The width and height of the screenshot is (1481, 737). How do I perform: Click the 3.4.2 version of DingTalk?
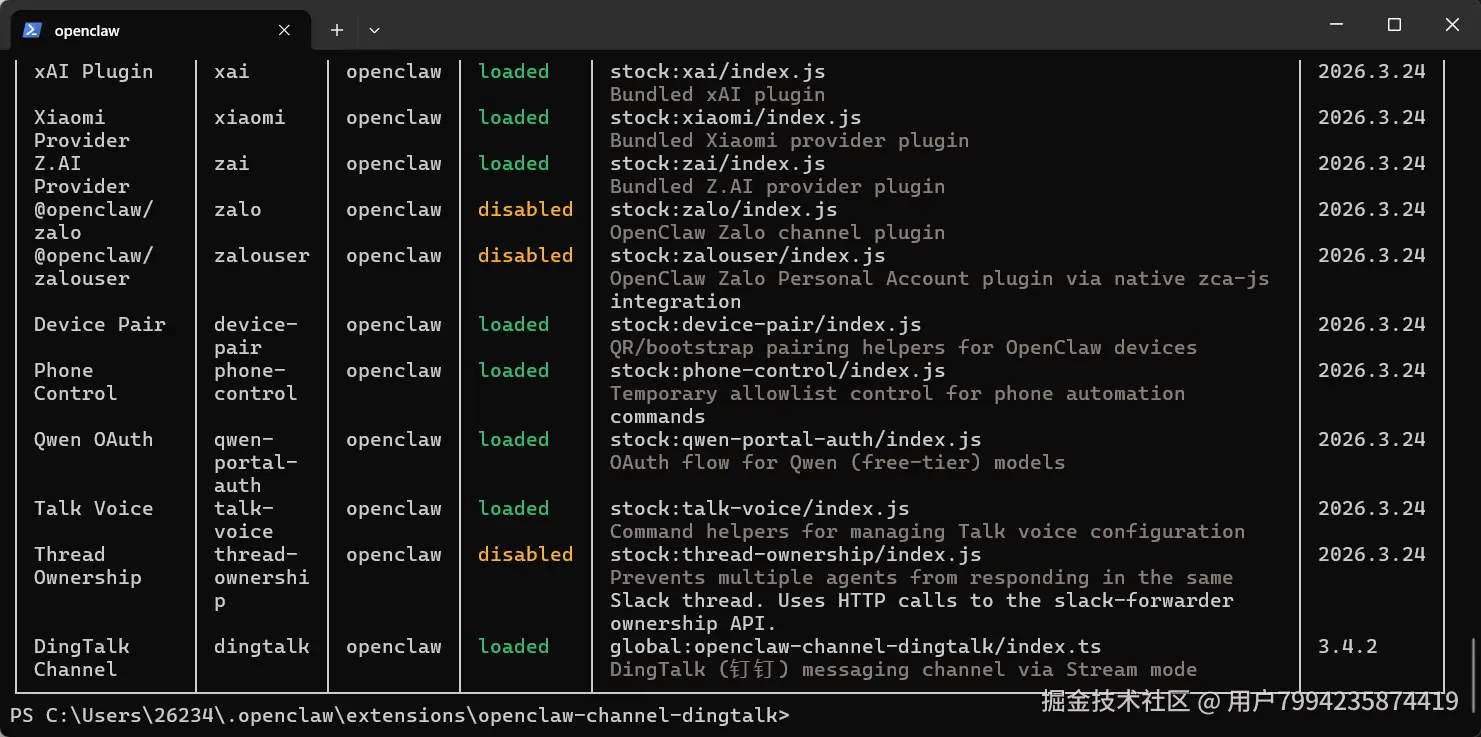coord(1347,647)
